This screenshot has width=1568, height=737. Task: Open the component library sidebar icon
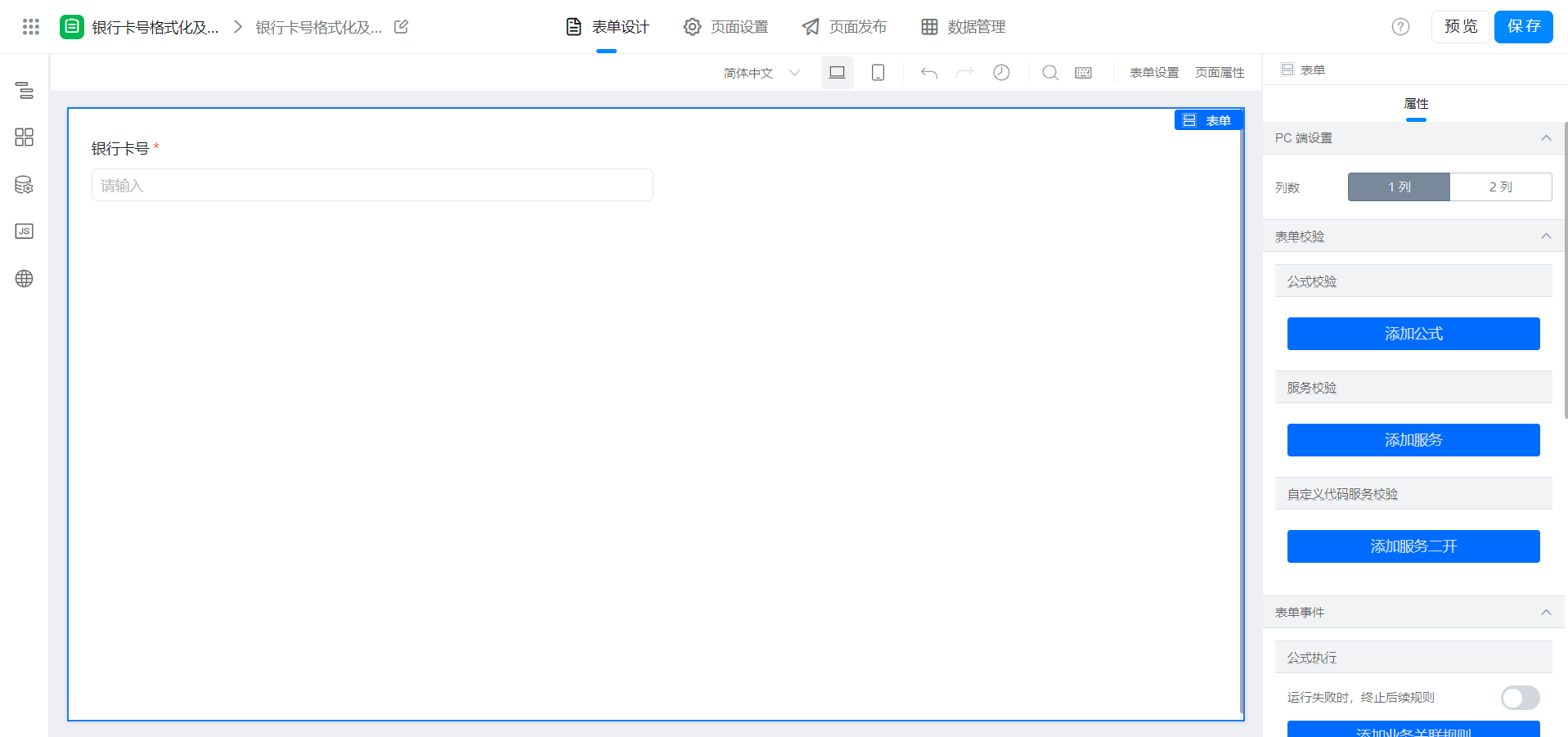pyautogui.click(x=25, y=137)
